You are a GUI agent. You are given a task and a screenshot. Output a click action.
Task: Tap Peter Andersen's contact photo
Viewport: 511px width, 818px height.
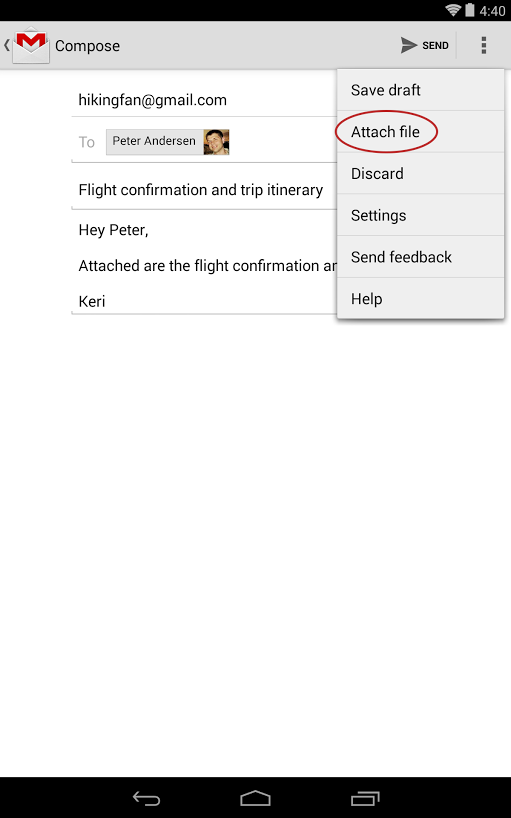click(216, 142)
